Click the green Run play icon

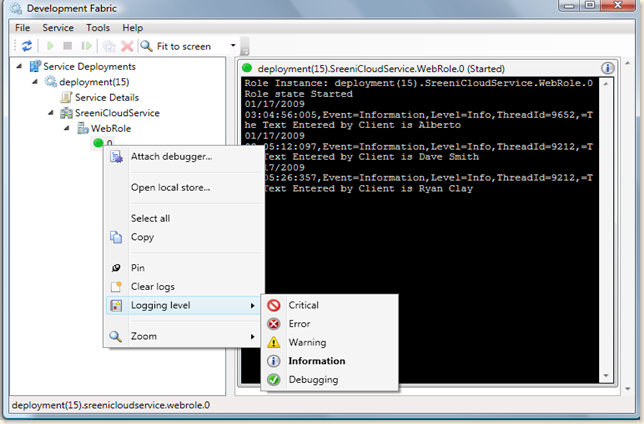coord(50,46)
